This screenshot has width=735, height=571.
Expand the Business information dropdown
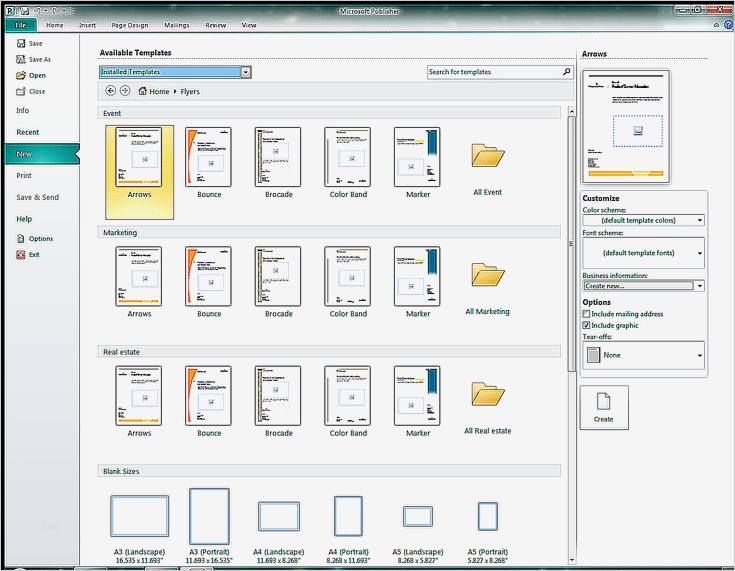[x=699, y=286]
